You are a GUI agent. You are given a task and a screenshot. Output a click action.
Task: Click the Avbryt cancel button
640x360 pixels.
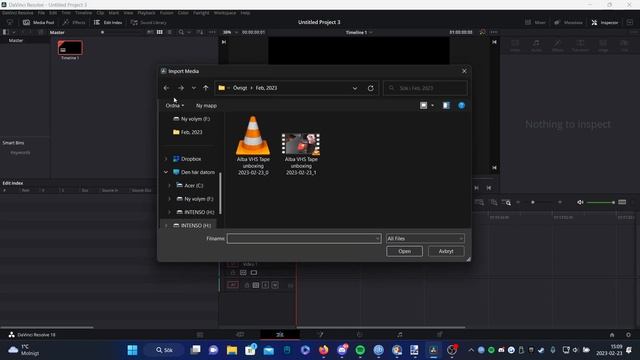tap(446, 251)
